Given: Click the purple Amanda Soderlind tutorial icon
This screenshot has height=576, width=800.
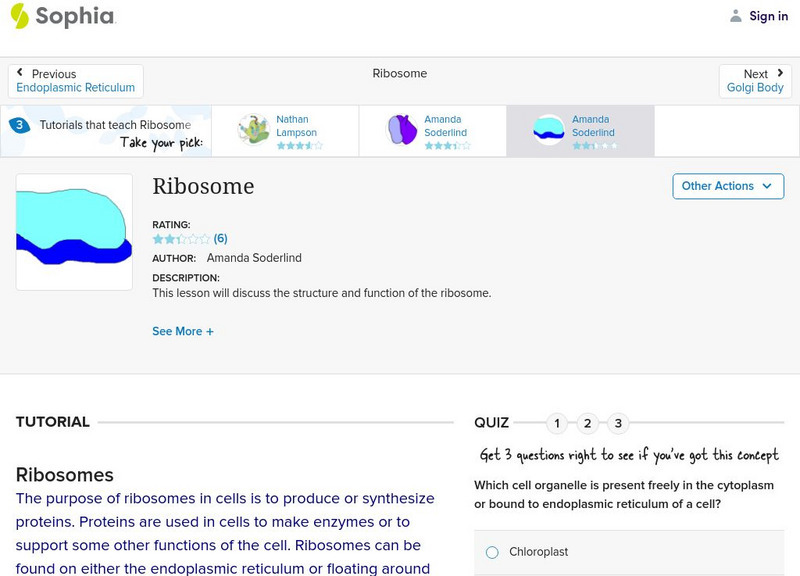Looking at the screenshot, I should tap(402, 130).
